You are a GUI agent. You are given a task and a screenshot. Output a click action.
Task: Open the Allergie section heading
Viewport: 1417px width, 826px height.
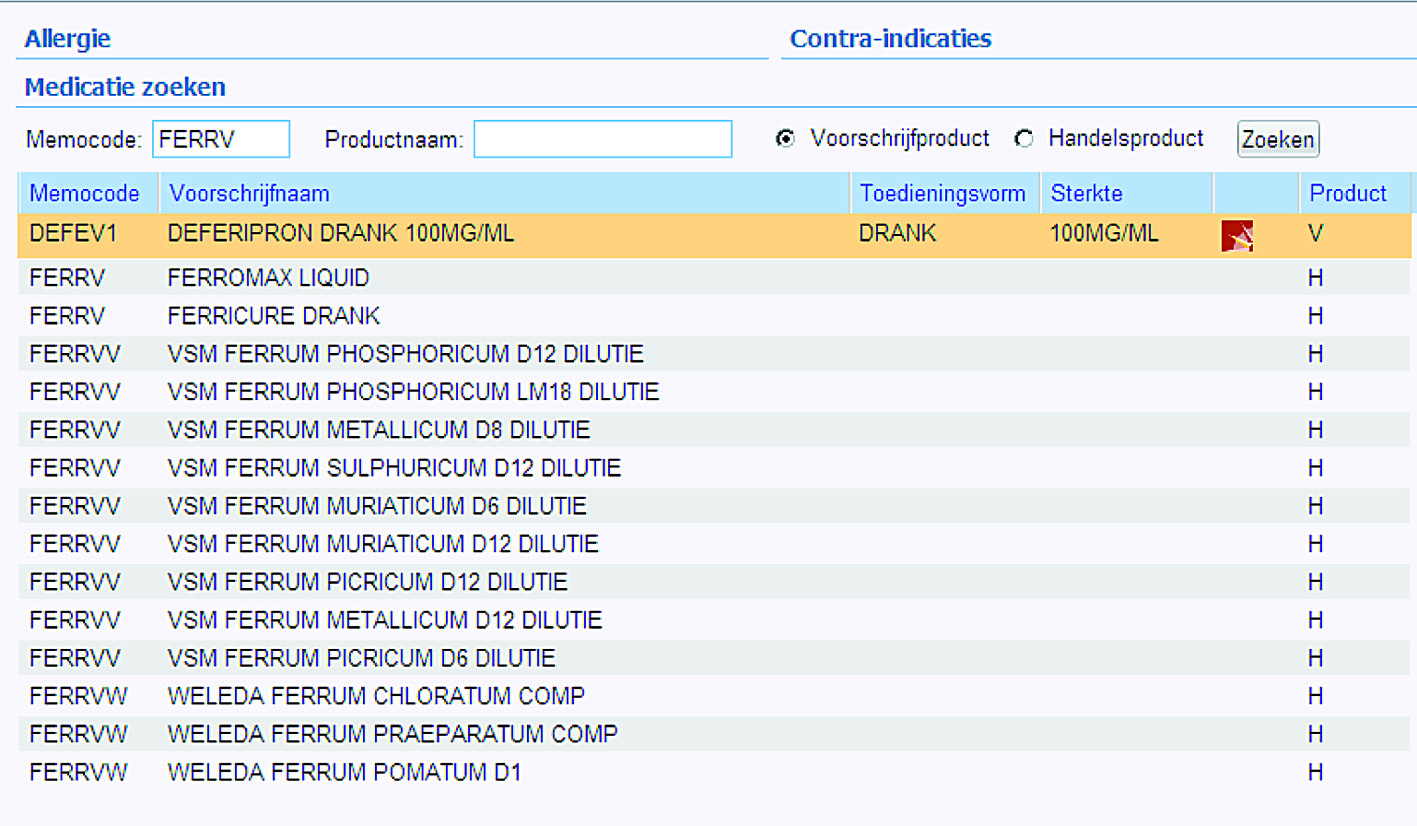(67, 39)
